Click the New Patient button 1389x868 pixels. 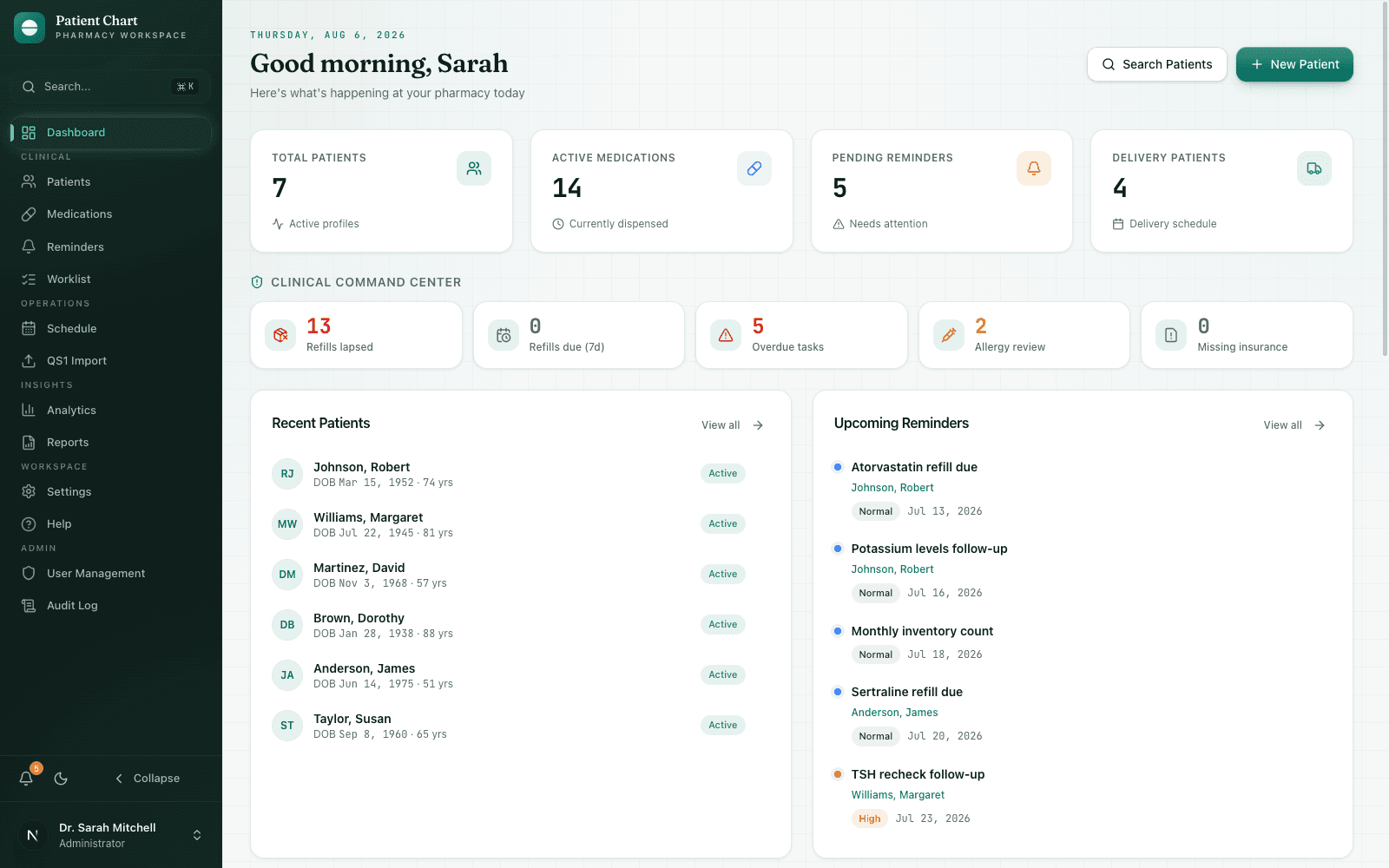point(1294,64)
